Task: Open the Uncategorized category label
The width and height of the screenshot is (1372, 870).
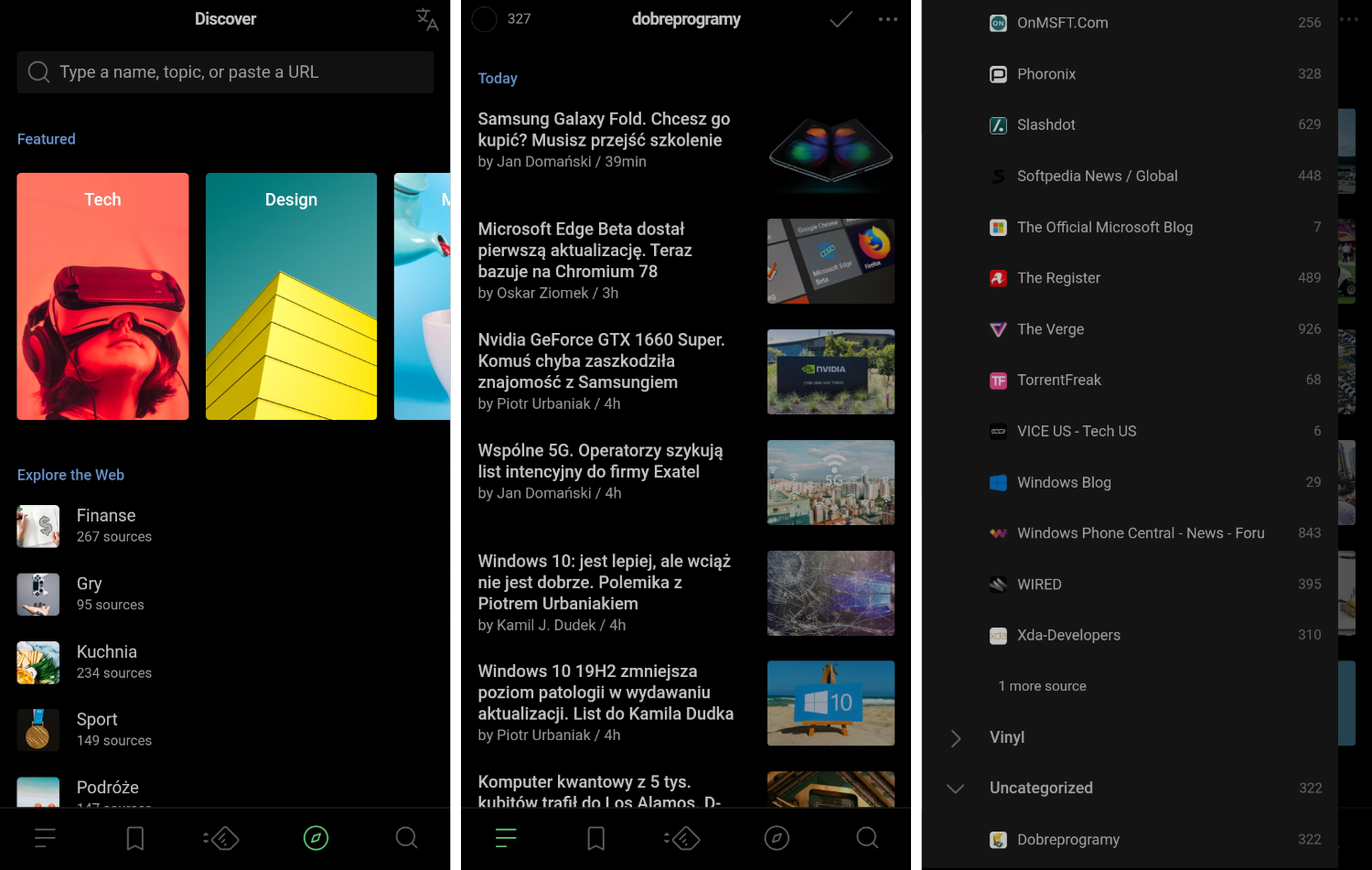Action: (x=1041, y=788)
